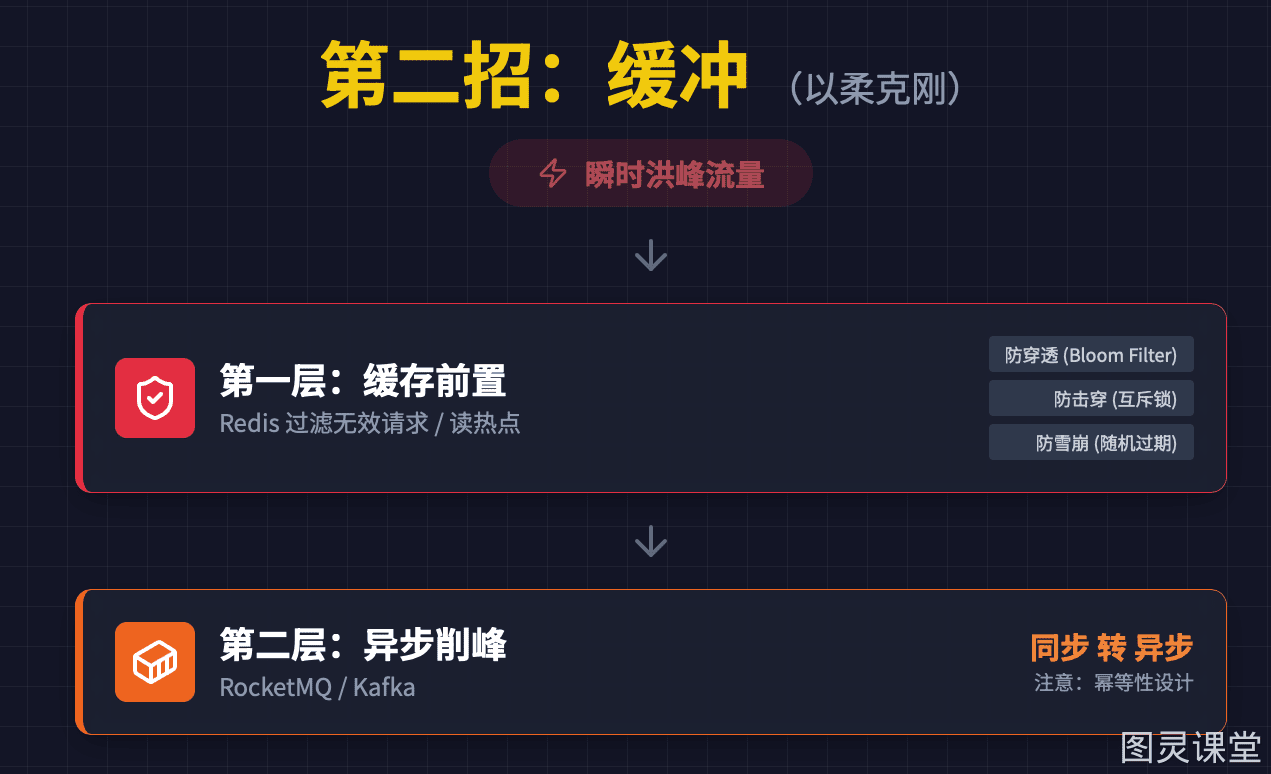The width and height of the screenshot is (1271, 774).
Task: Select the 防击穿 (互斥锁) tag
Action: pos(1091,399)
